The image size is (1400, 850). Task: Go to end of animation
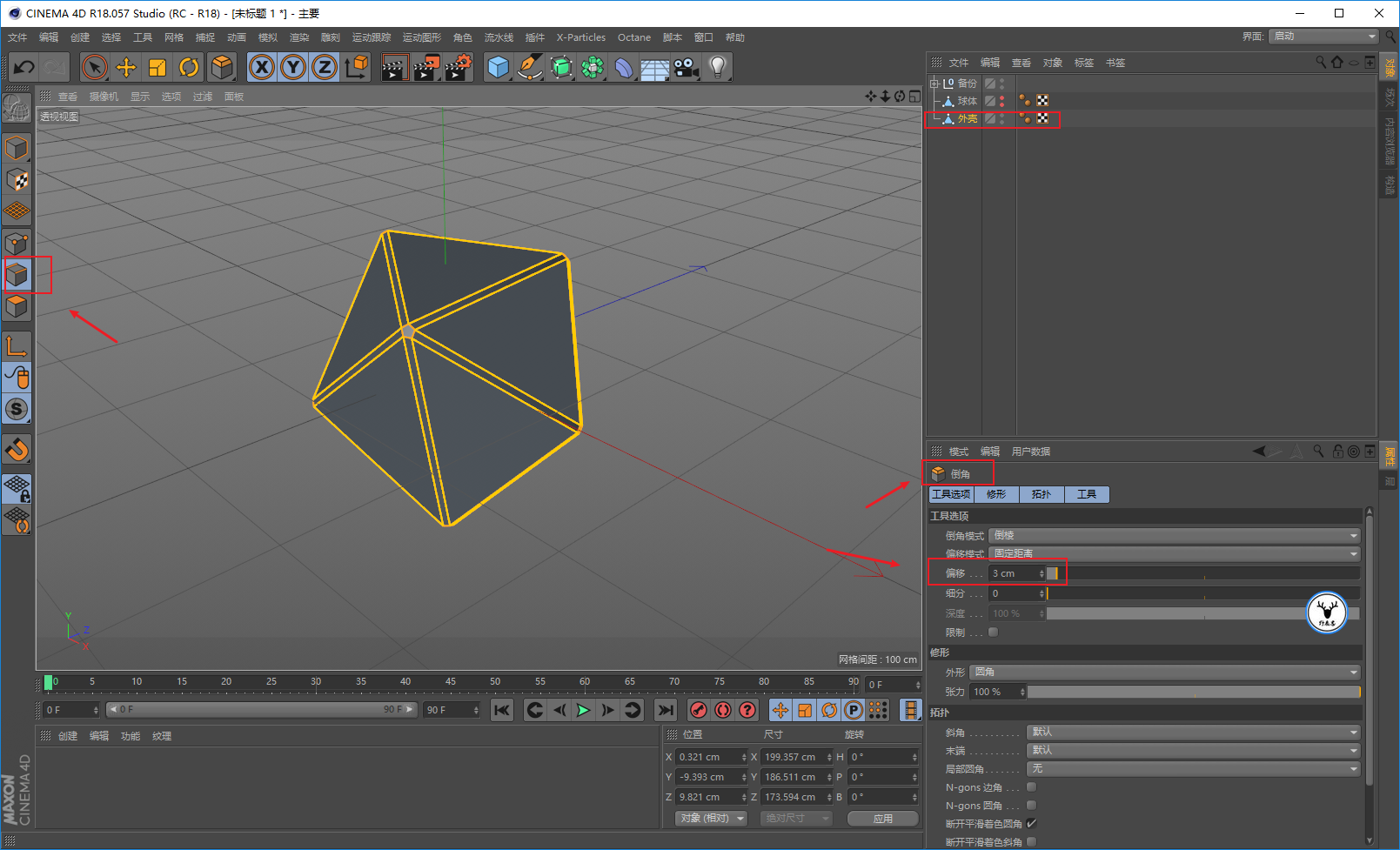[x=666, y=711]
